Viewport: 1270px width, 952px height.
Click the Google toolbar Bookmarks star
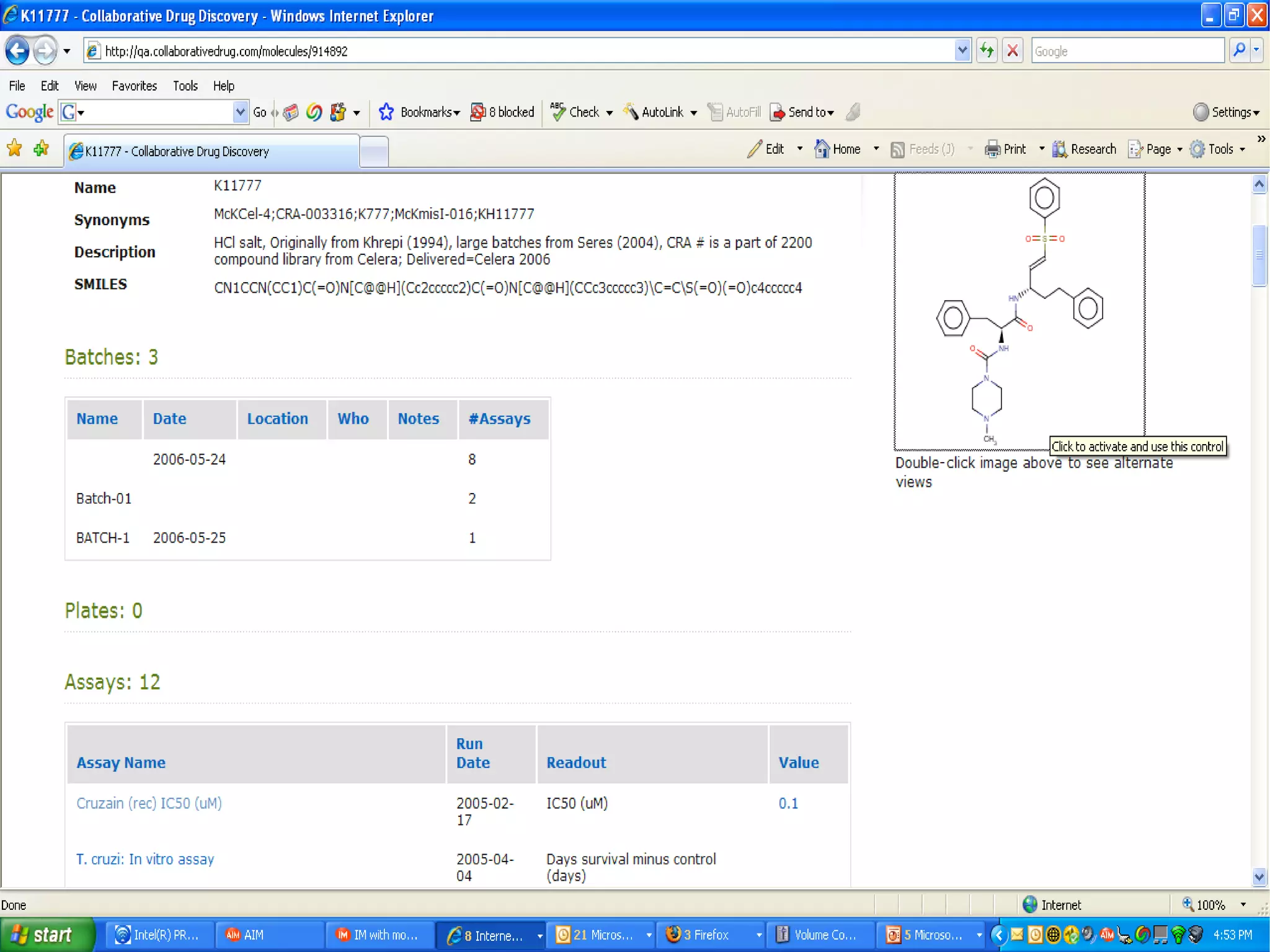click(x=386, y=112)
